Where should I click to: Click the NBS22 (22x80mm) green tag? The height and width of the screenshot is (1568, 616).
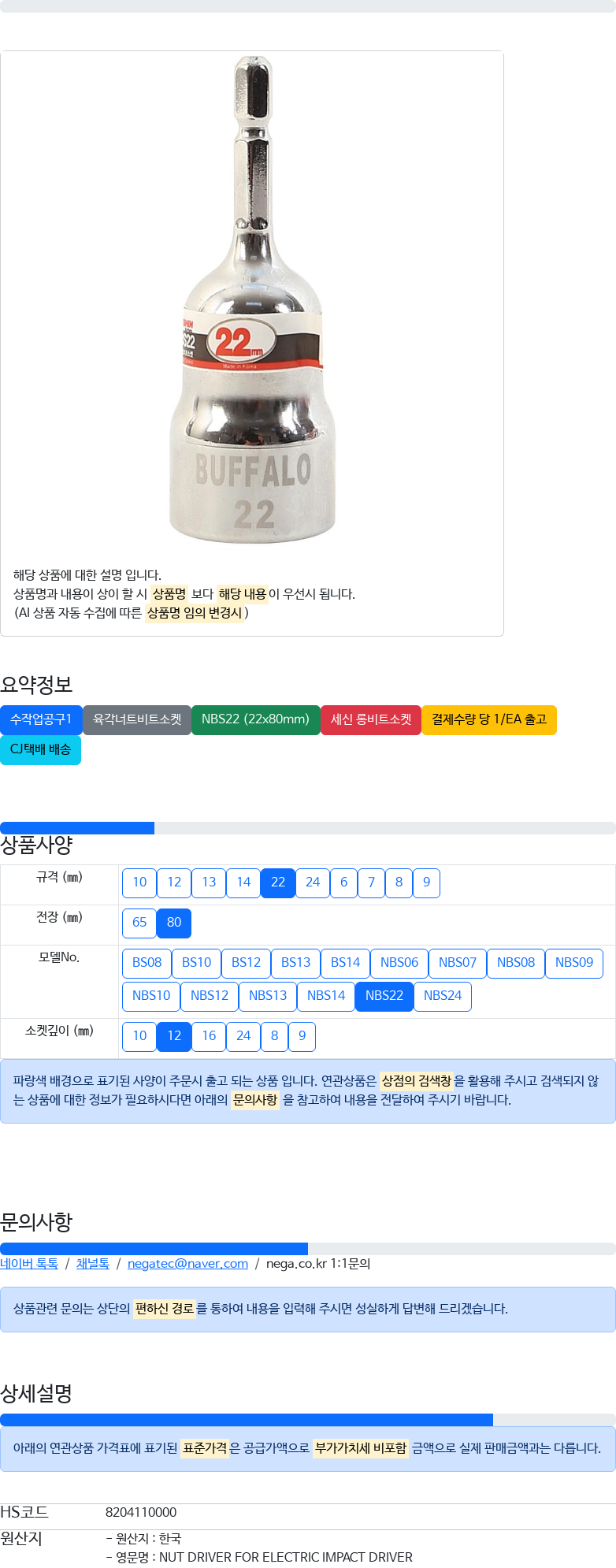[255, 720]
